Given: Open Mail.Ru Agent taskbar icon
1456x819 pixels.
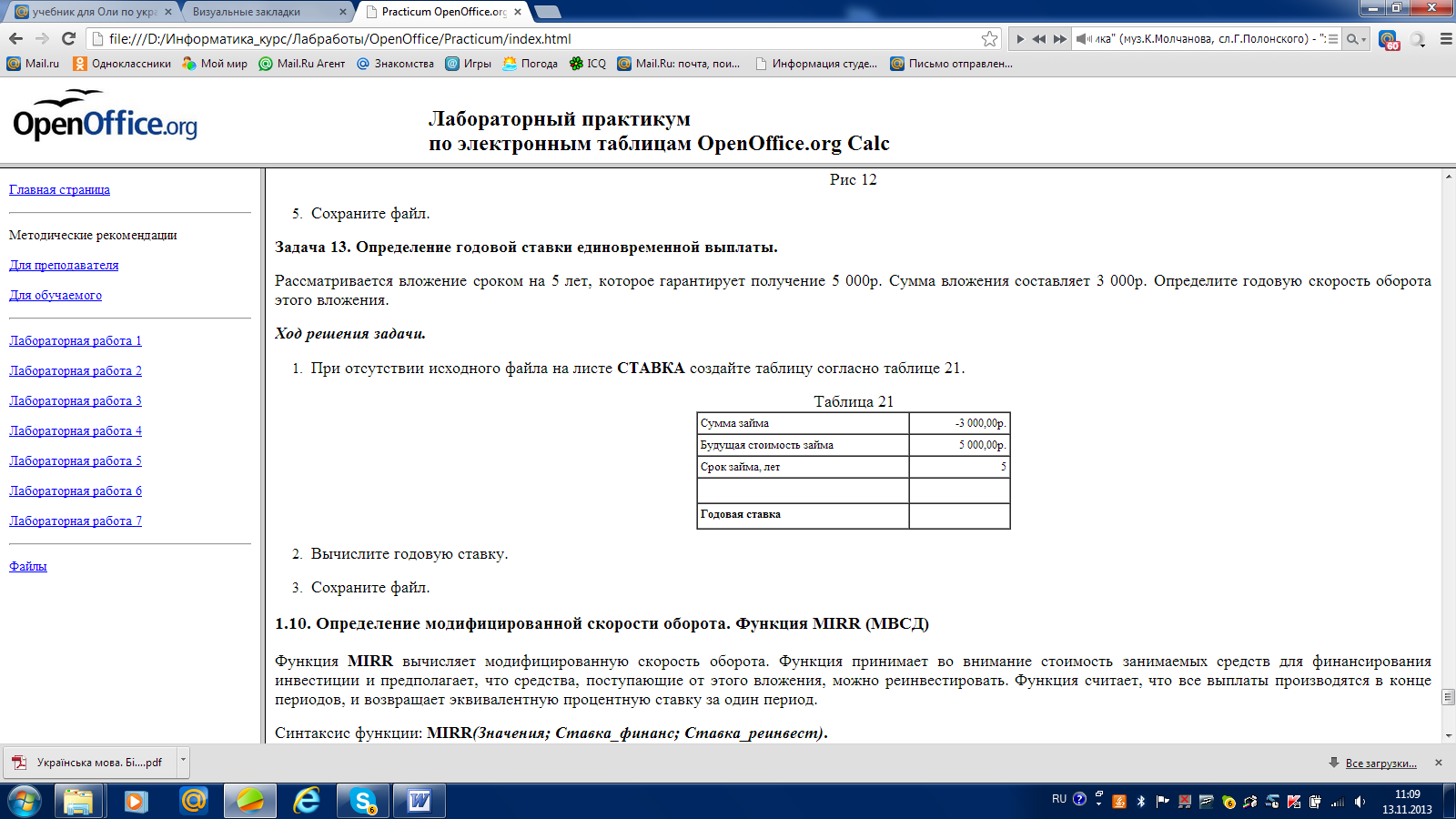Looking at the screenshot, I should click(193, 801).
